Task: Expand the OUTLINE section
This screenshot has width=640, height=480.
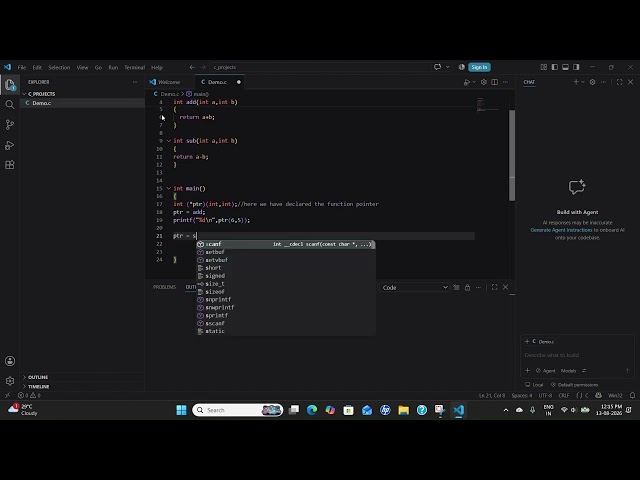Action: (24, 377)
